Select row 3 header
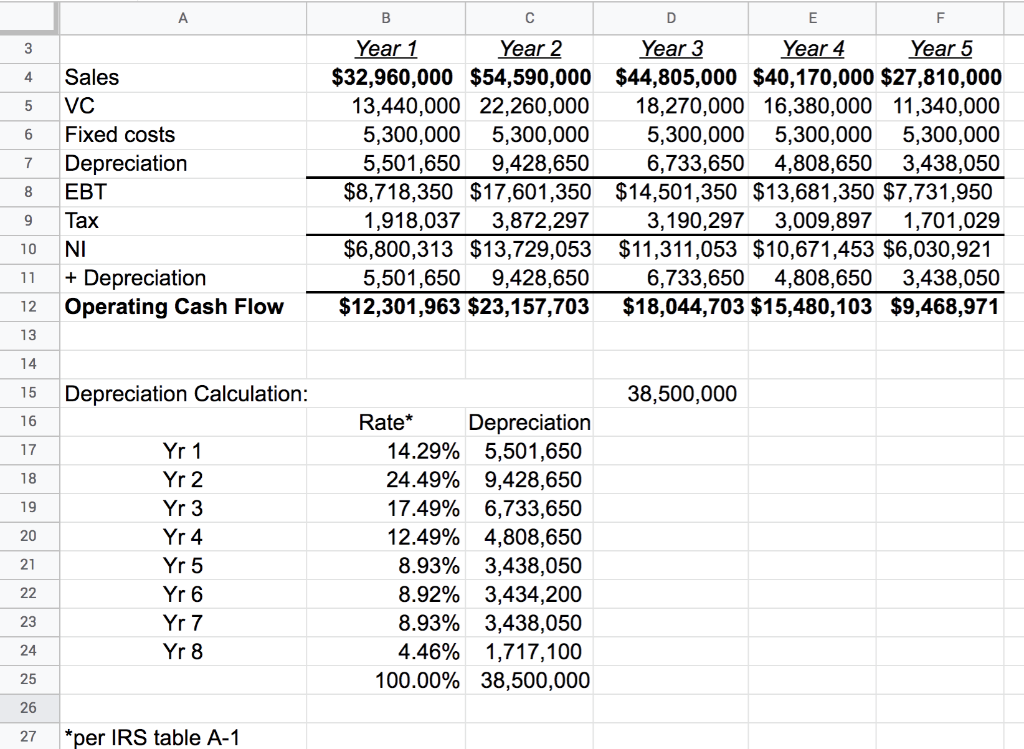Image resolution: width=1024 pixels, height=749 pixels. pyautogui.click(x=30, y=48)
